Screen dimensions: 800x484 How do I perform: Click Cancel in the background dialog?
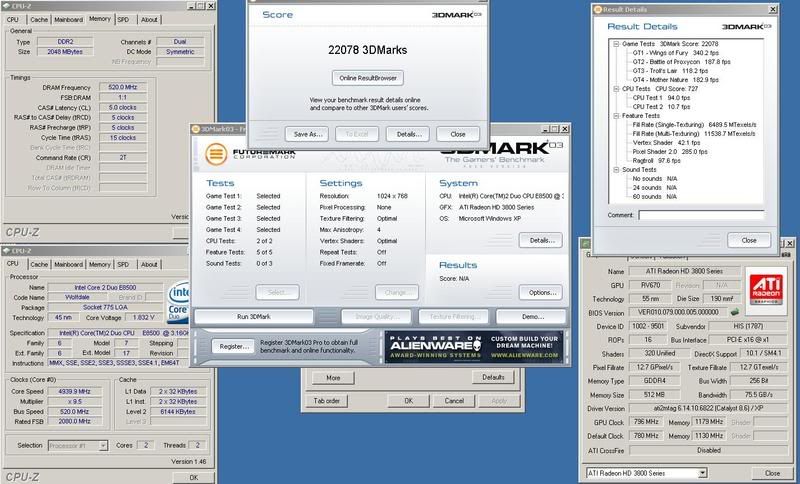tap(454, 401)
